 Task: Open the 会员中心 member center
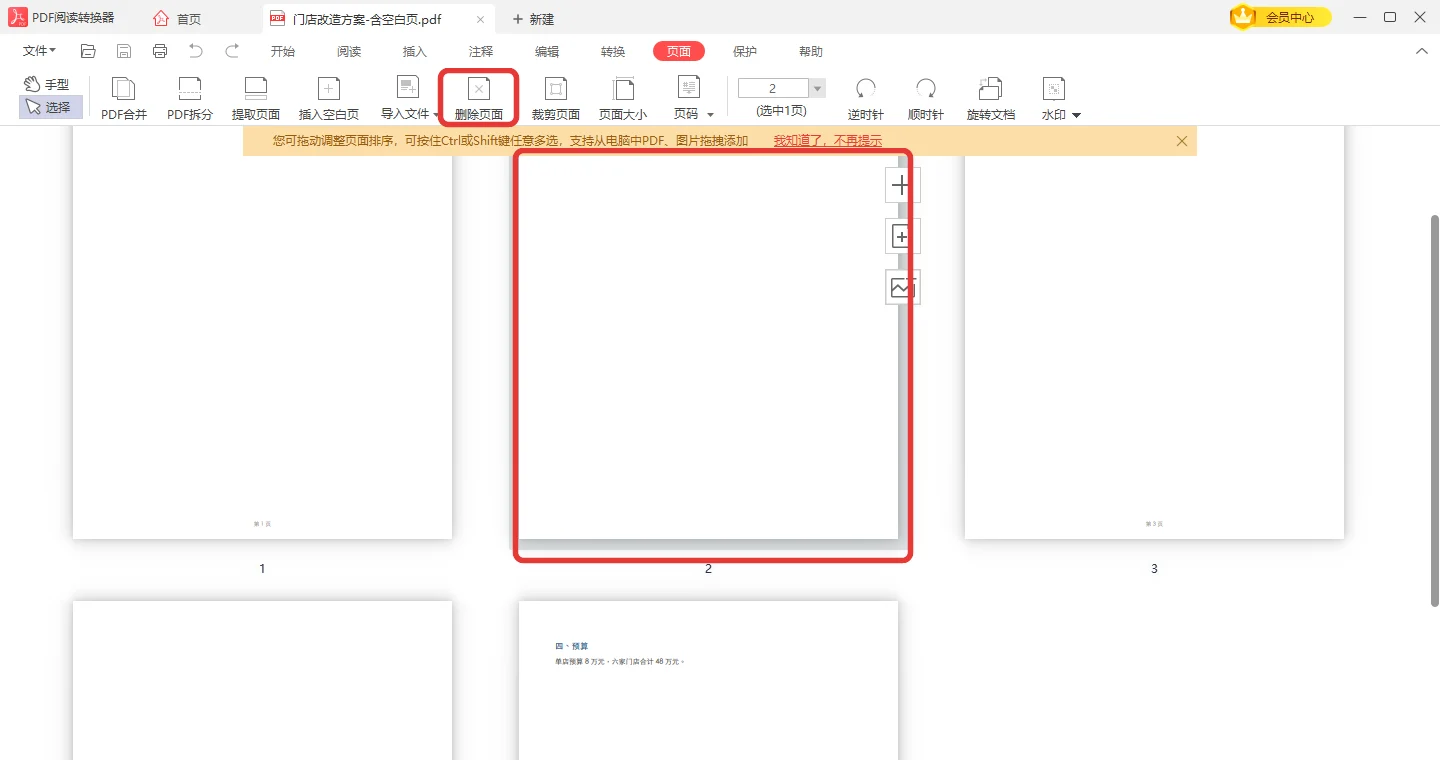[1281, 17]
